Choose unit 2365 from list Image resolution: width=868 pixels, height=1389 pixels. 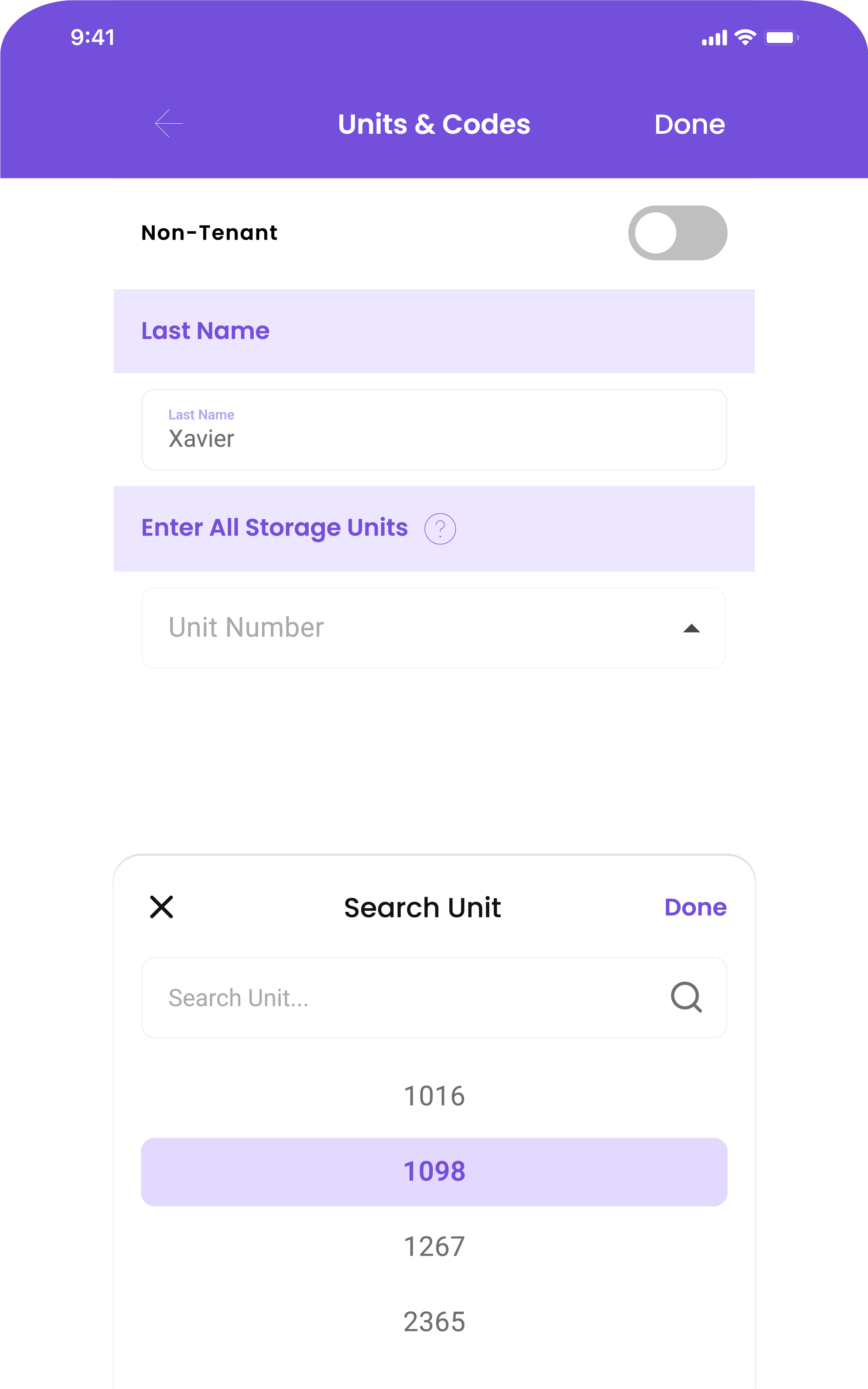(434, 1322)
